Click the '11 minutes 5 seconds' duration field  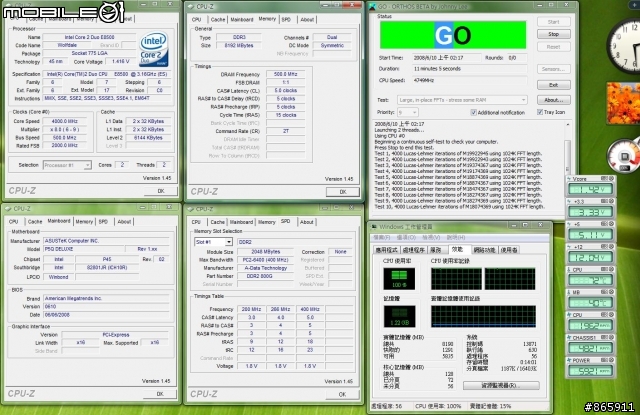pos(469,69)
